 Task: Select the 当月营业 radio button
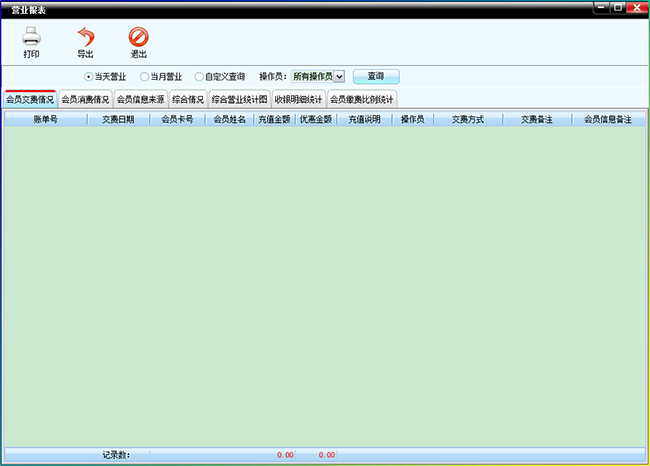click(x=145, y=76)
